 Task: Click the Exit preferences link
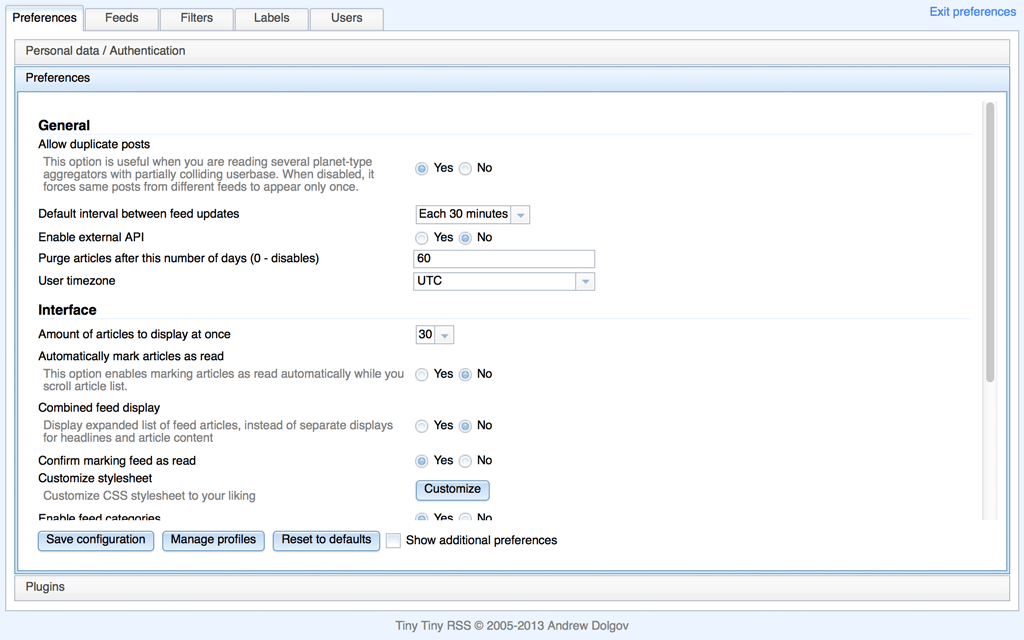click(972, 12)
